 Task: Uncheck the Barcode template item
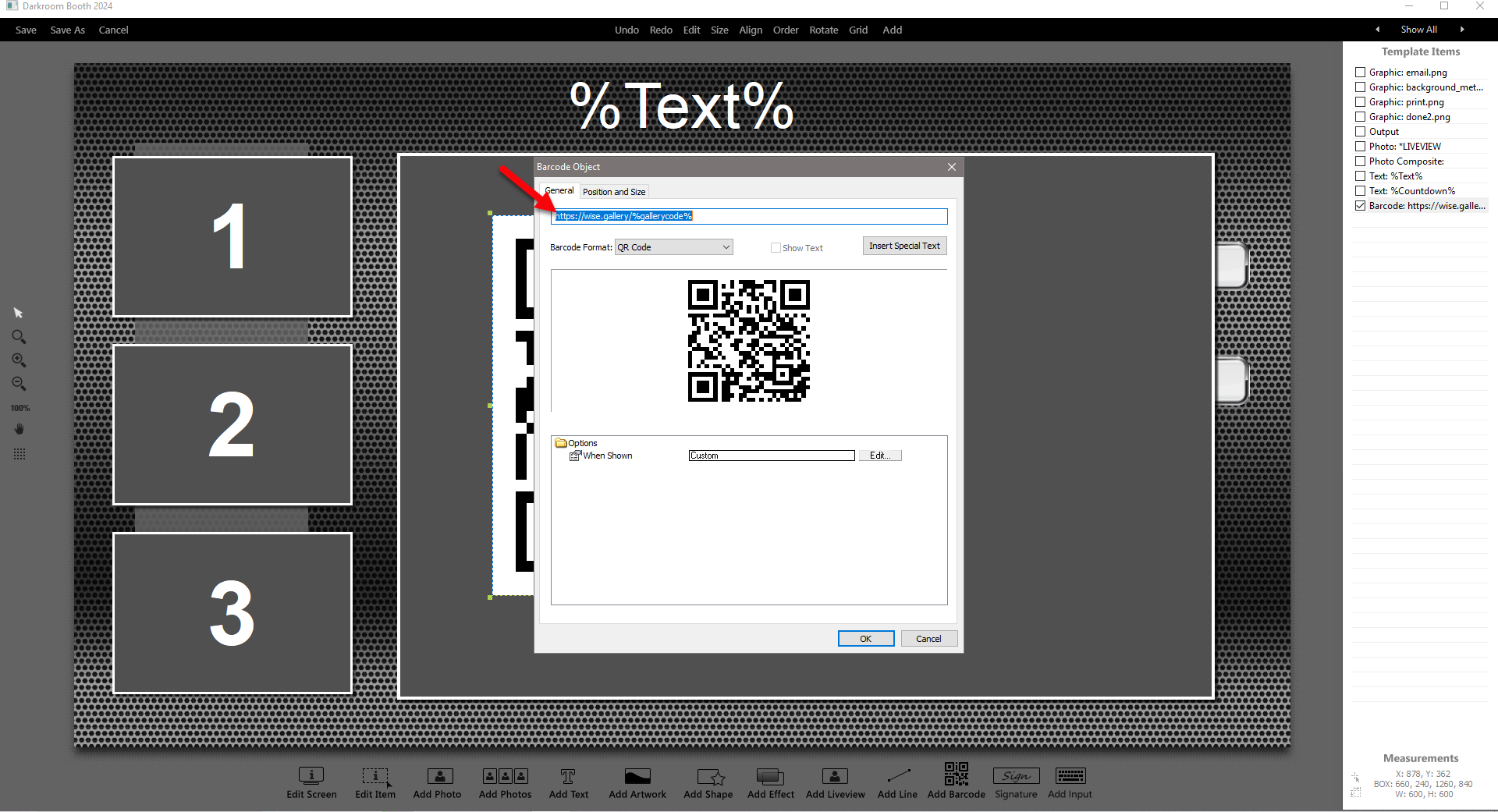(1361, 206)
